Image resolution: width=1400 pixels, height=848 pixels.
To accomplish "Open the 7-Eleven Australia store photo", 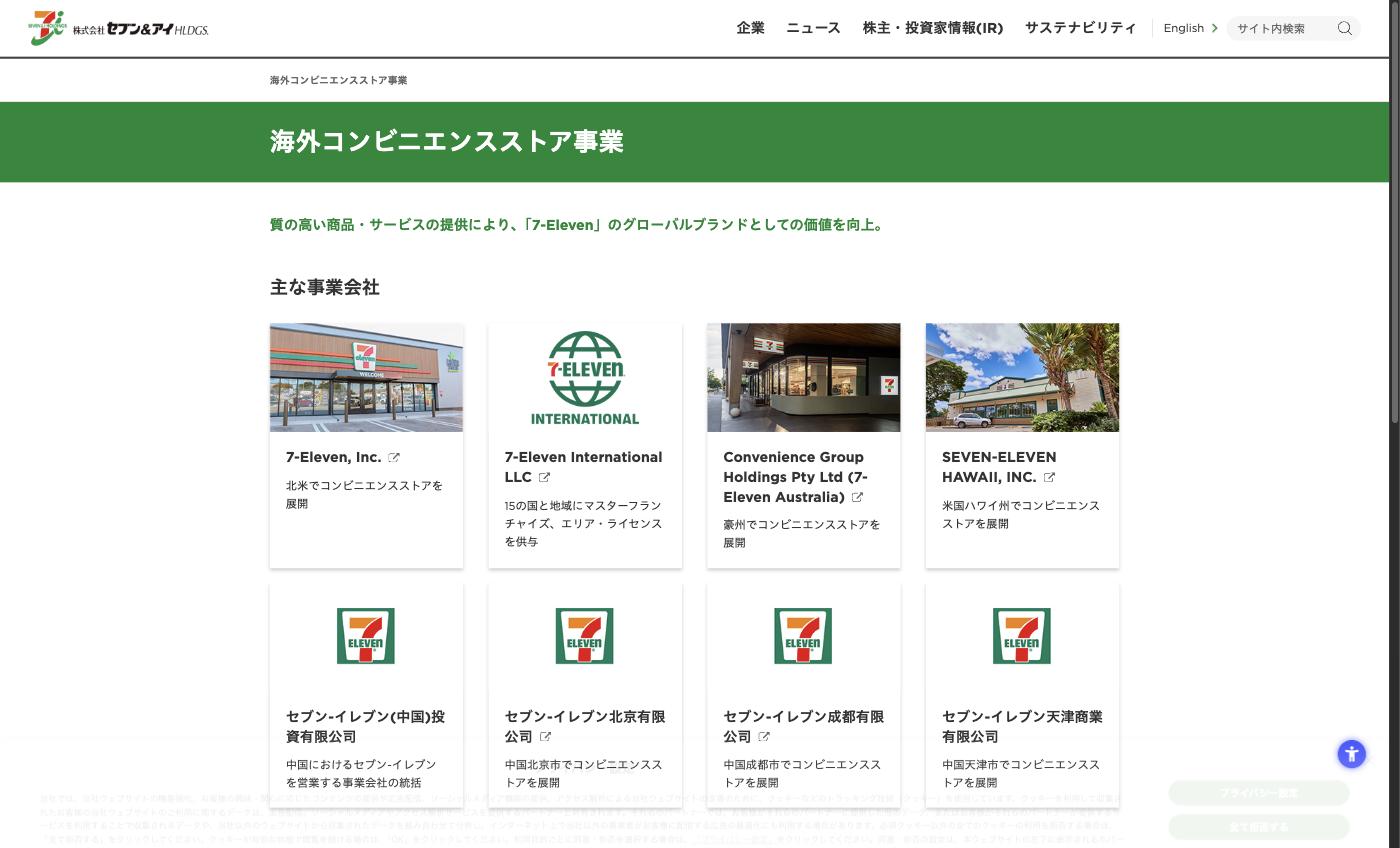I will [803, 377].
